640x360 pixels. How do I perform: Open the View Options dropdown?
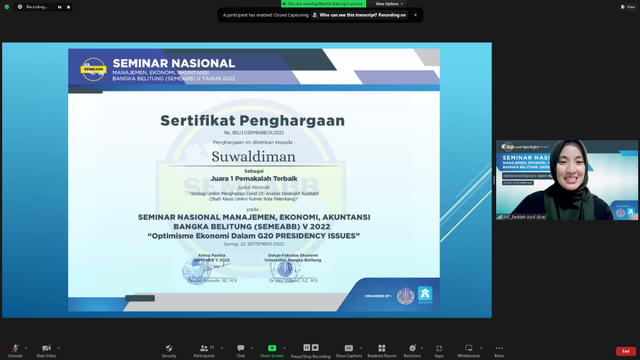click(389, 4)
